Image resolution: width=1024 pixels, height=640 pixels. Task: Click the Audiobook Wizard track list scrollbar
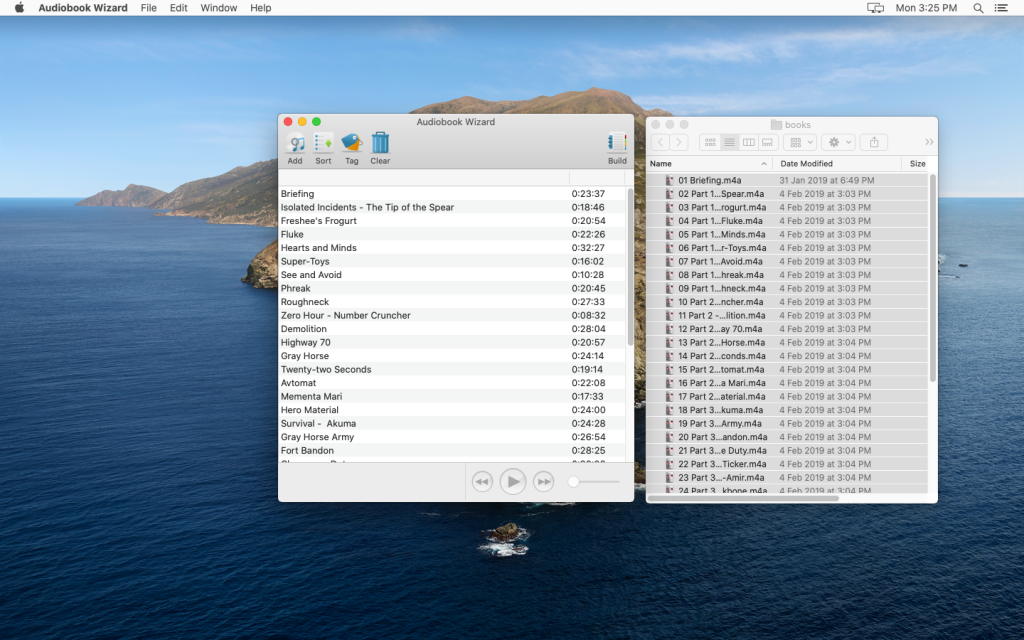coord(630,266)
